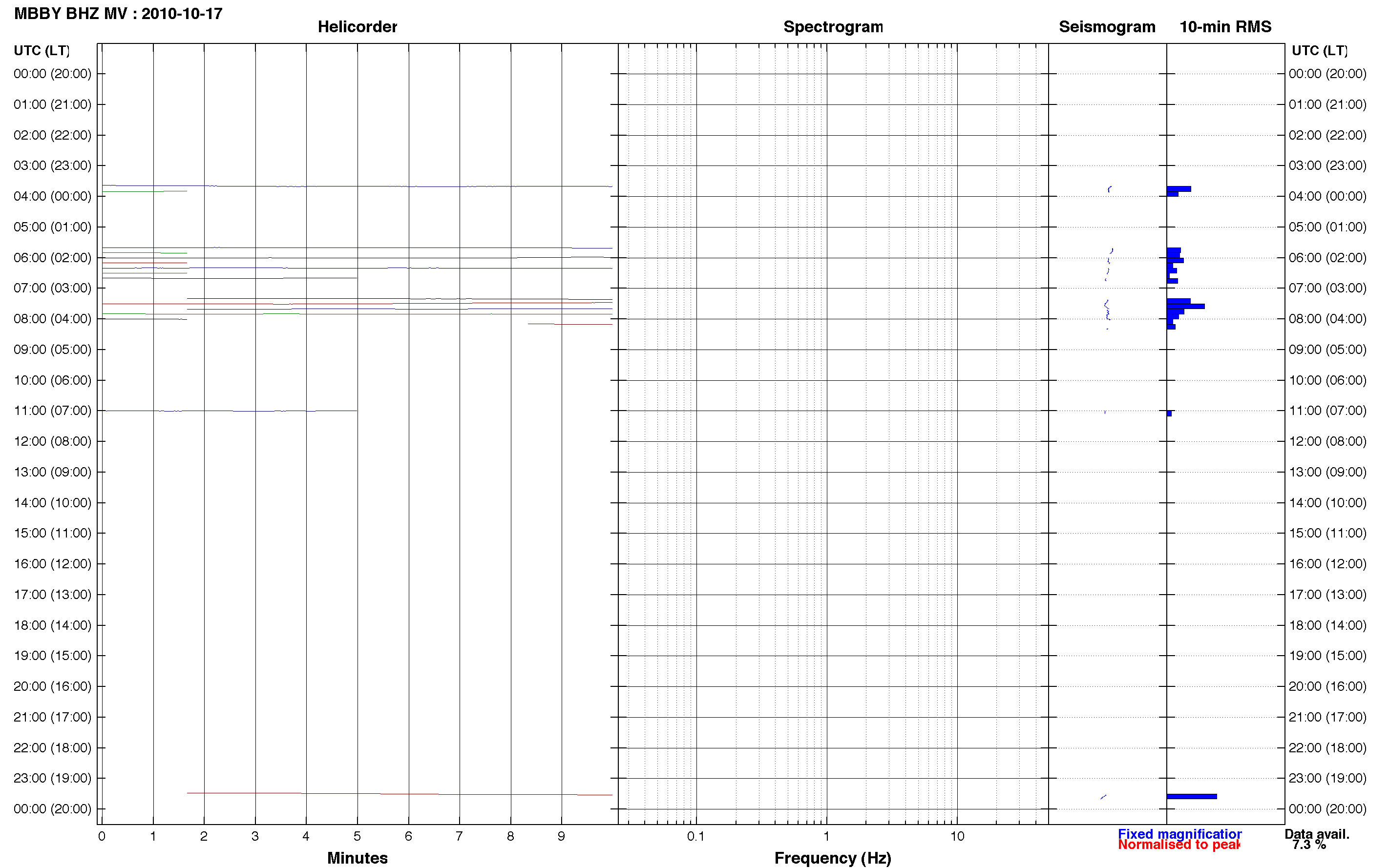Select the Helicorder panel heading
1389x868 pixels.
coord(357,27)
